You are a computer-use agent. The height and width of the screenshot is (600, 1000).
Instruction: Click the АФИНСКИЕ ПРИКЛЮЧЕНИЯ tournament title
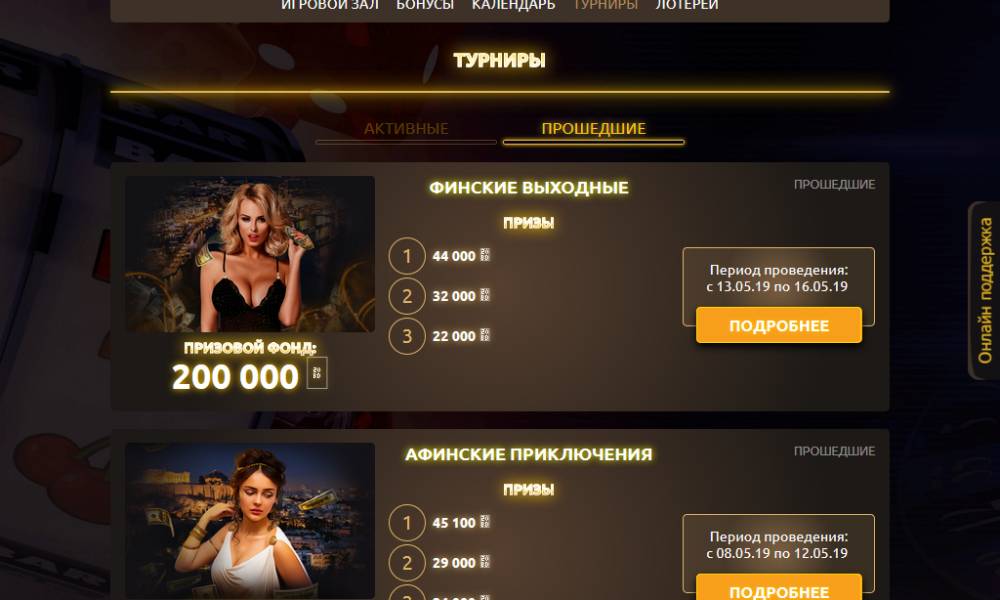[528, 454]
